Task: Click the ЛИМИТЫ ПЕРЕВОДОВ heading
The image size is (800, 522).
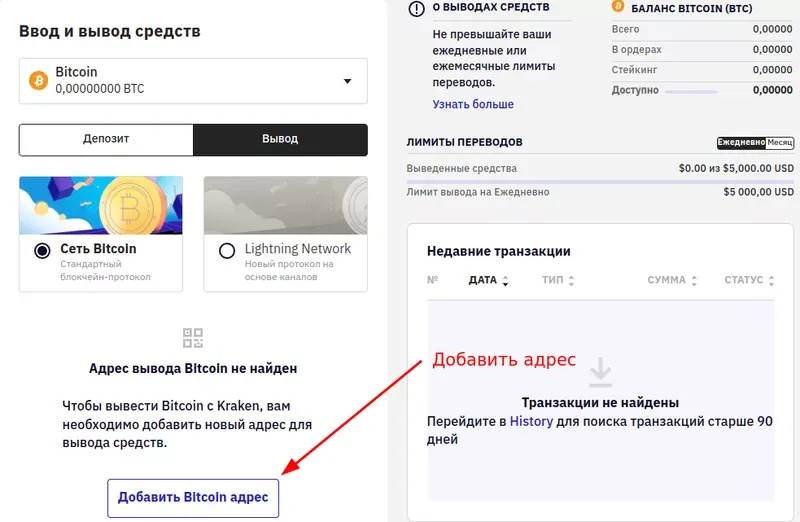Action: 464,142
